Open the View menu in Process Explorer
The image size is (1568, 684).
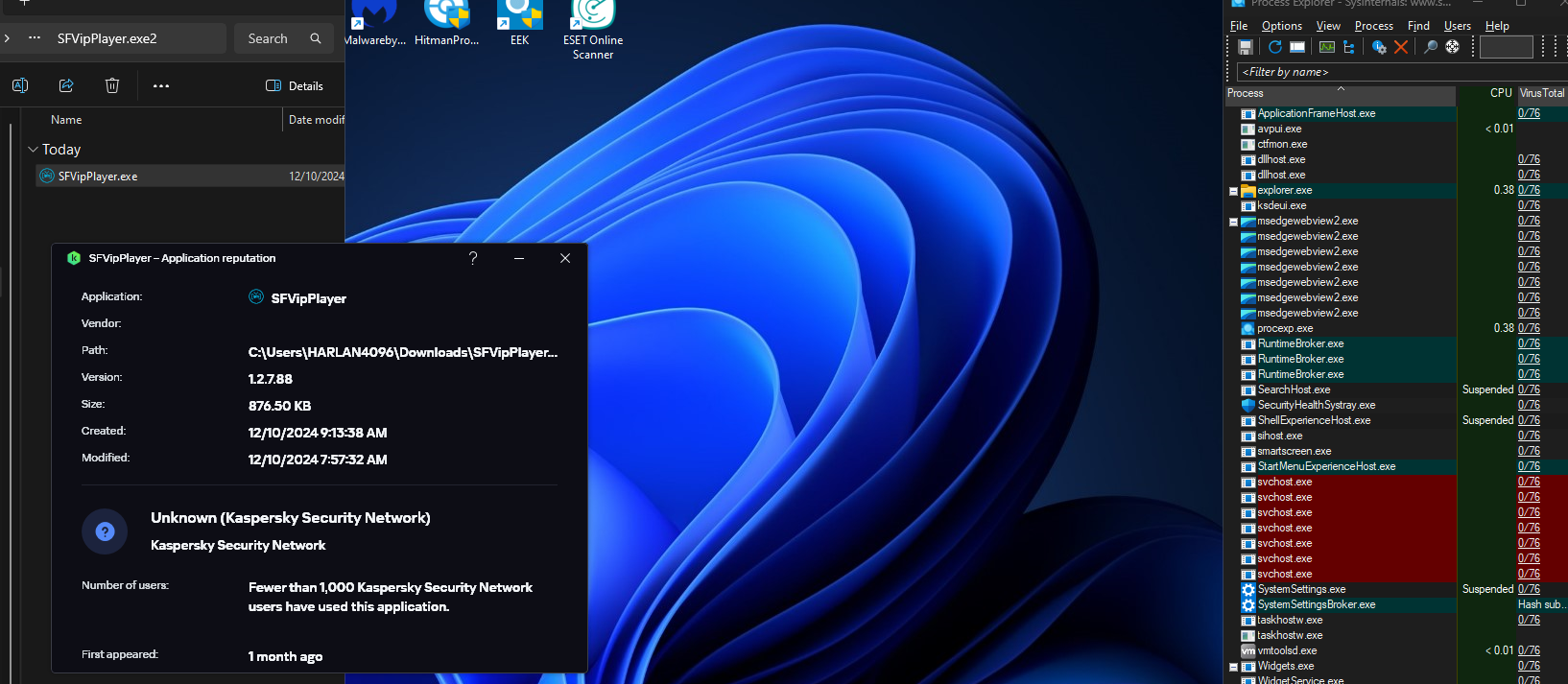pyautogui.click(x=1328, y=26)
